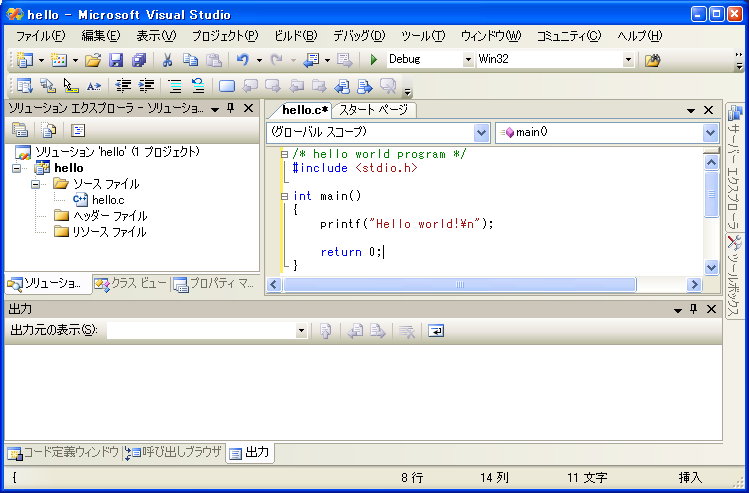Screen dimensions: 749x493
Task: Open the global scope dropdown
Action: [x=482, y=132]
